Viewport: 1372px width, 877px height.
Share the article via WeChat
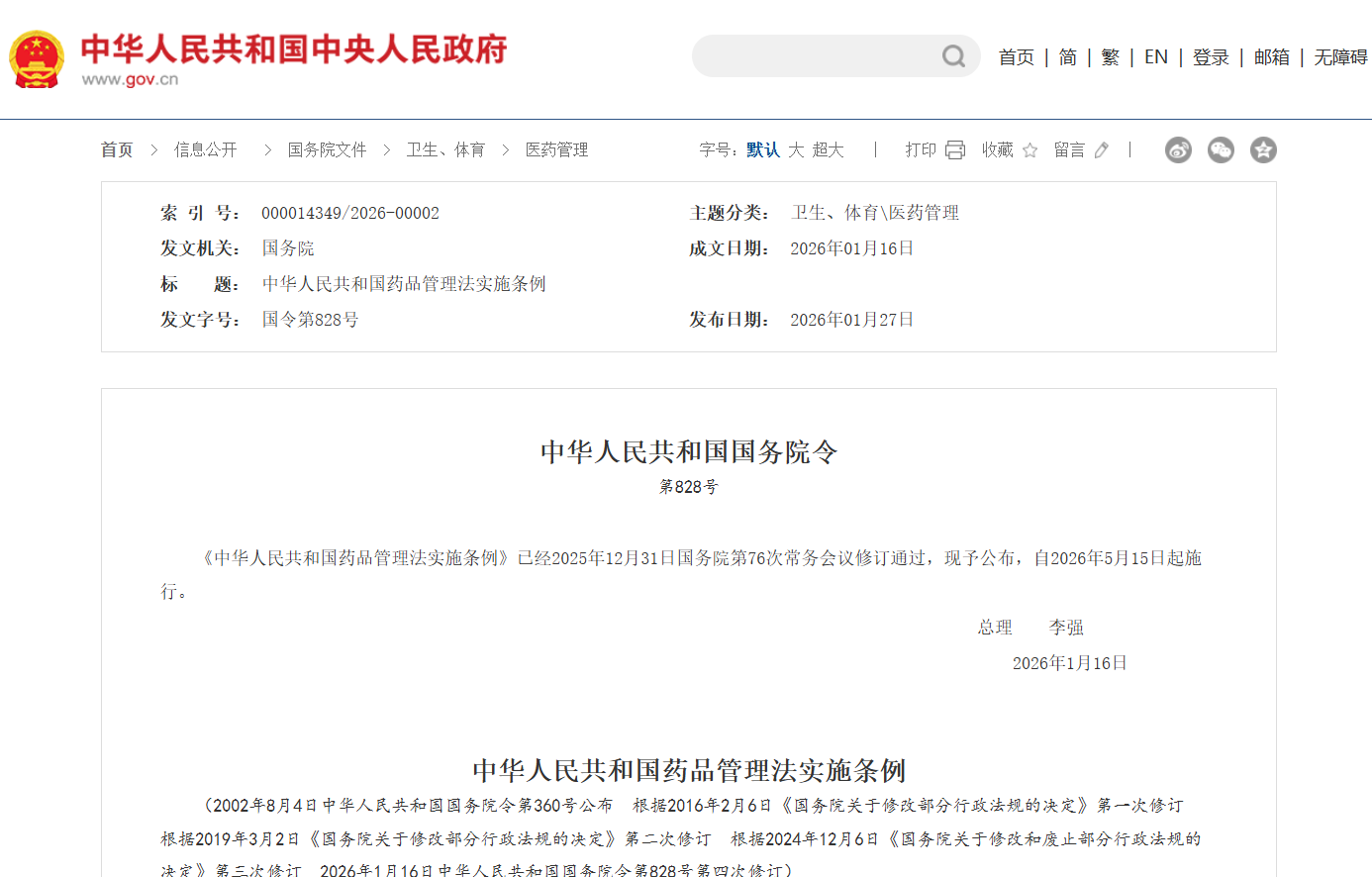point(1221,149)
